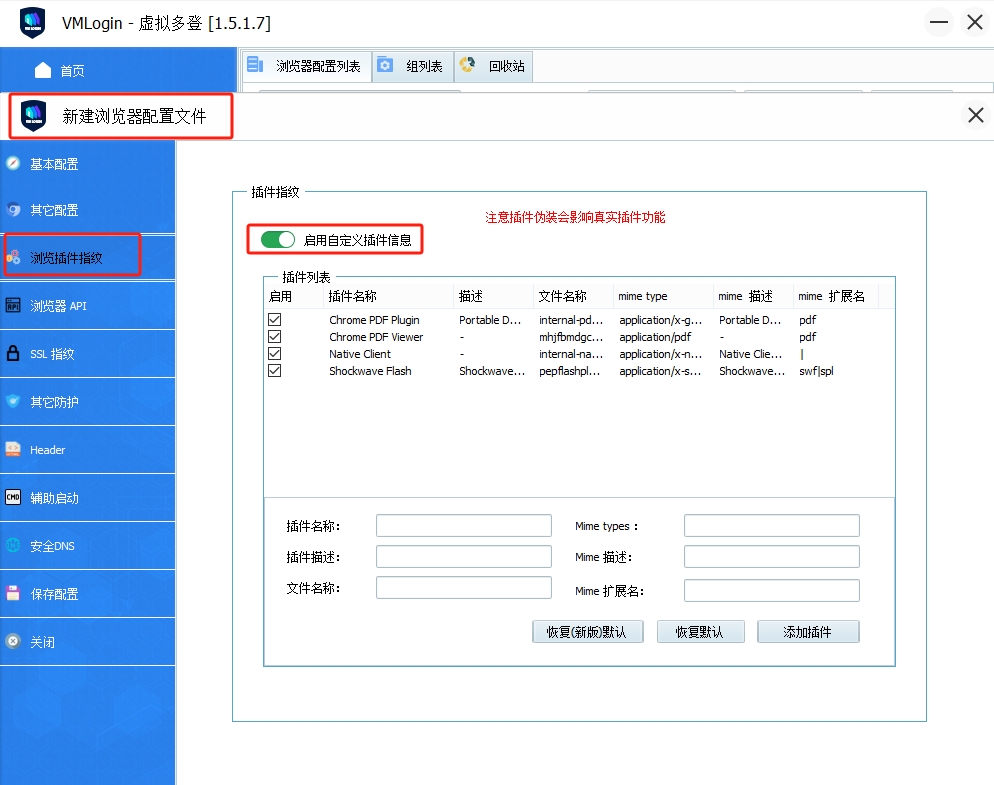Click the 浏览插件指纹 plugin icon
The width and height of the screenshot is (994, 785).
13,257
